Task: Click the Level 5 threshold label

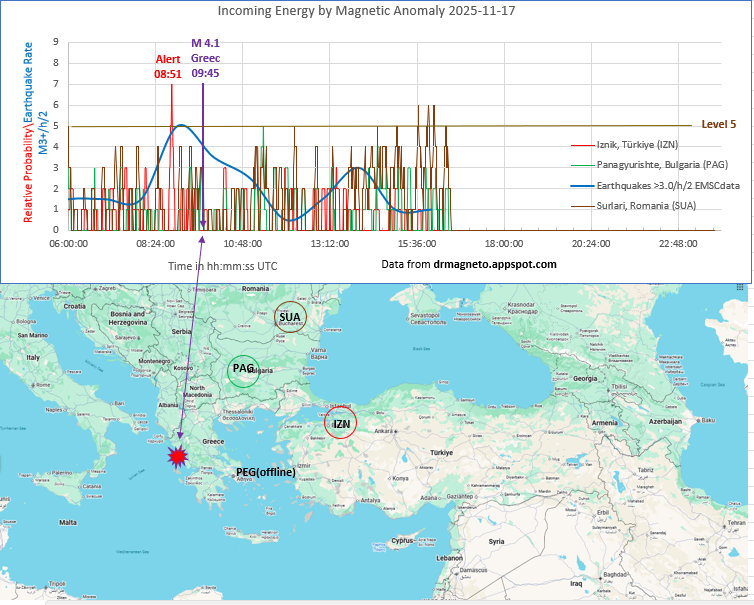Action: (719, 125)
